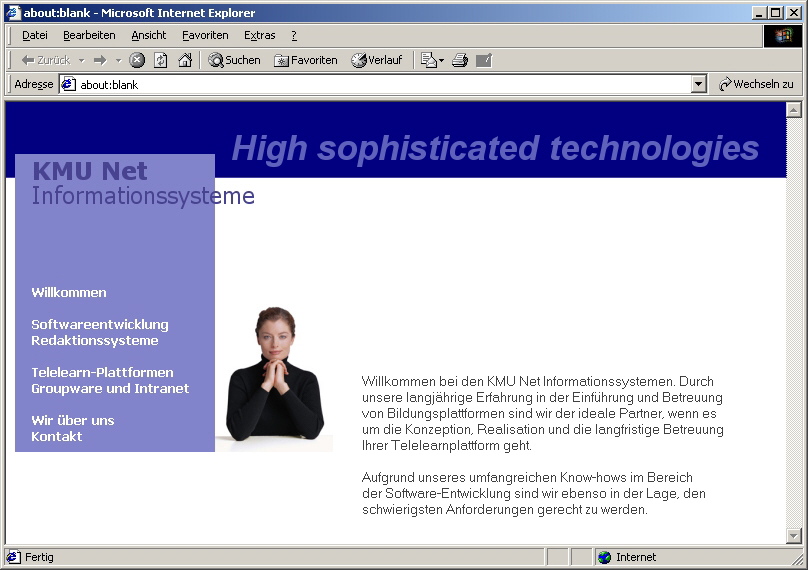
Task: Close the Internet Explorer window
Action: [x=794, y=13]
